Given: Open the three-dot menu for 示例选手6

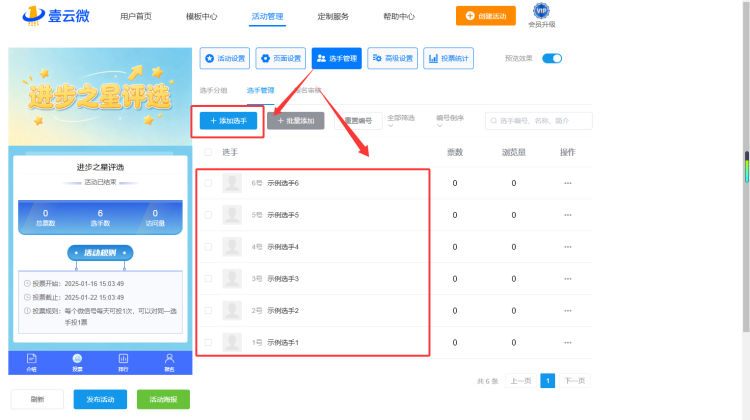Looking at the screenshot, I should [568, 183].
